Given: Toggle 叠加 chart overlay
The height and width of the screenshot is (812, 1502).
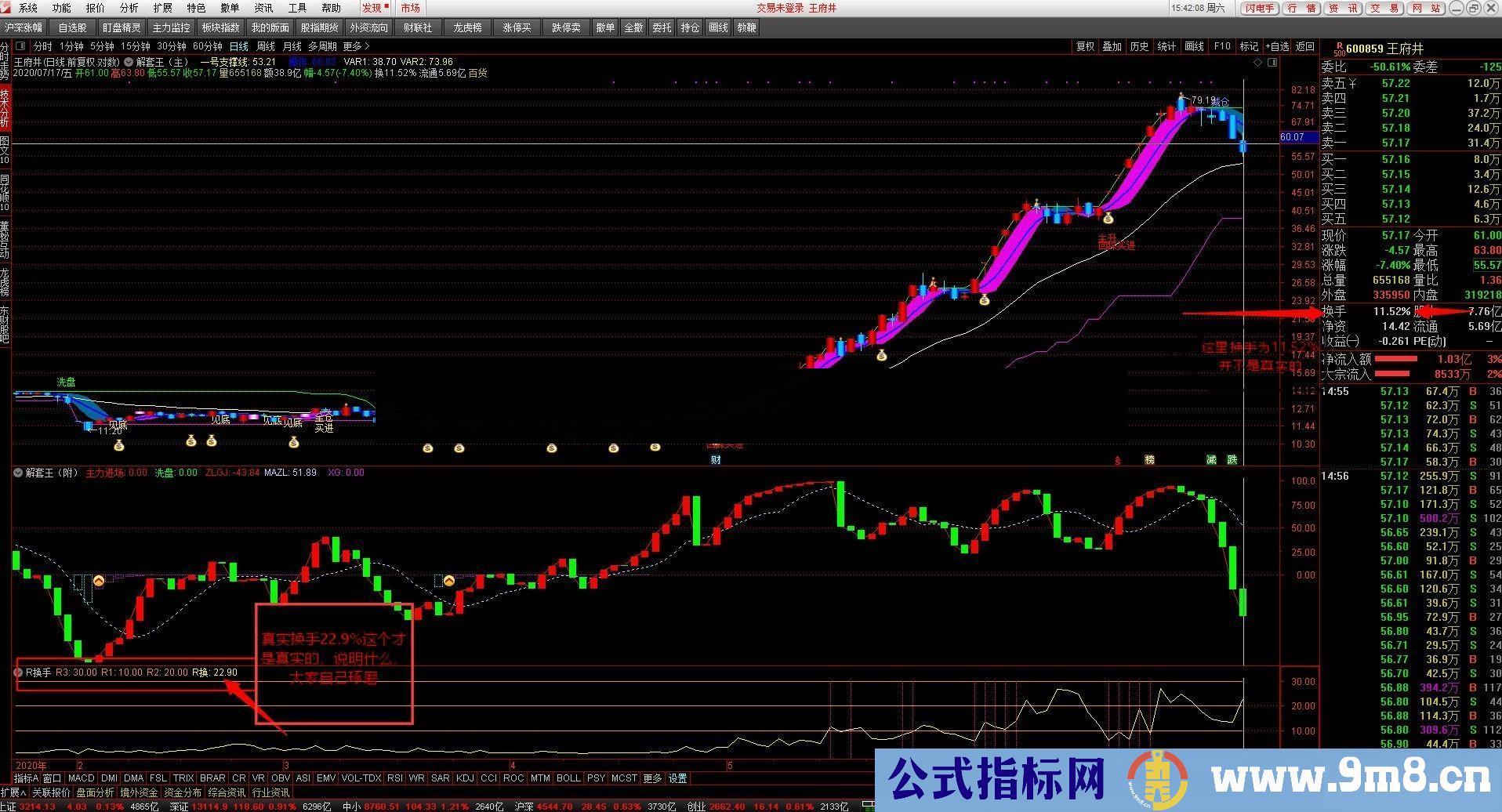Looking at the screenshot, I should tap(1112, 46).
